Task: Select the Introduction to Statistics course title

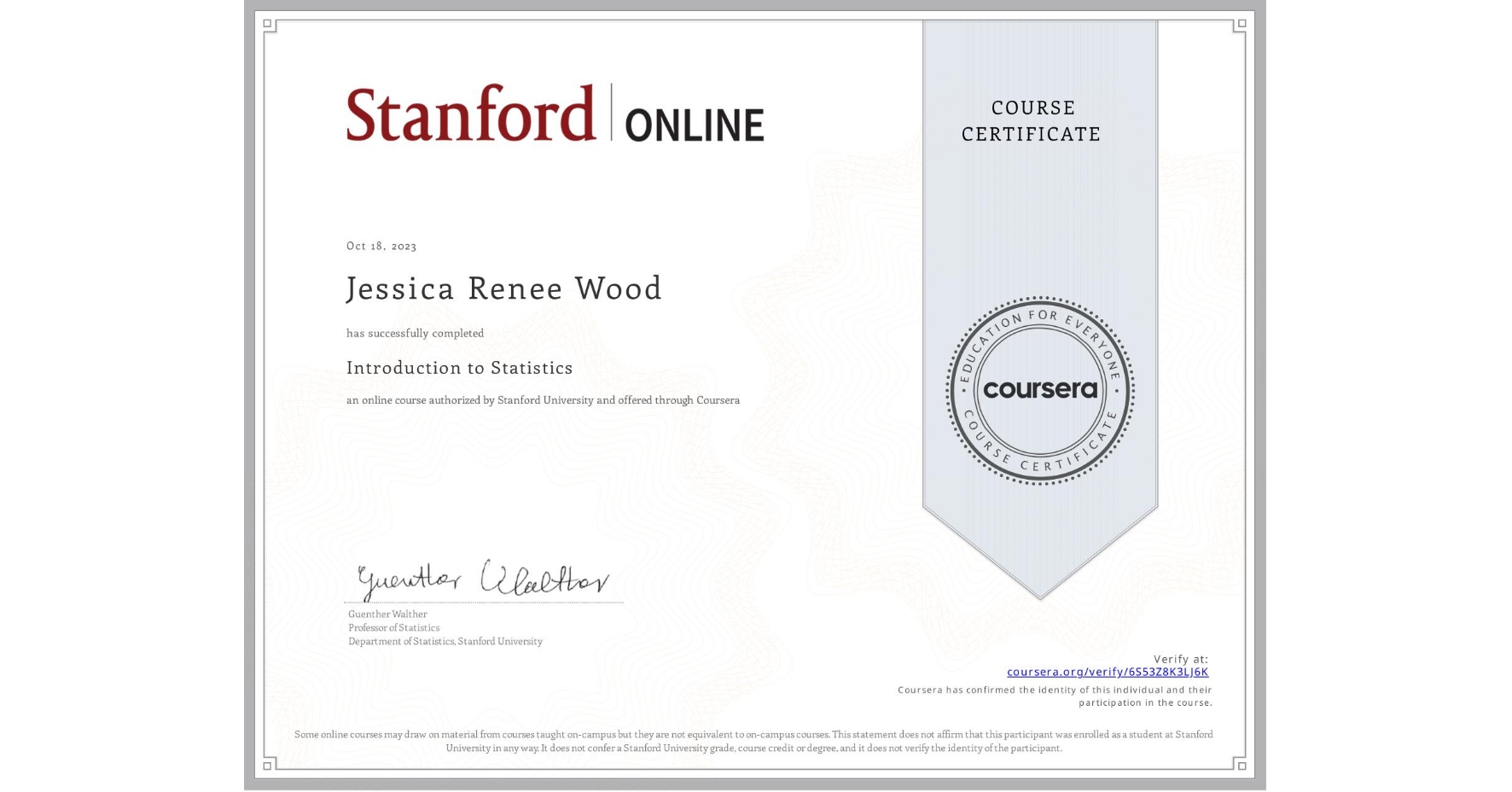Action: (459, 368)
